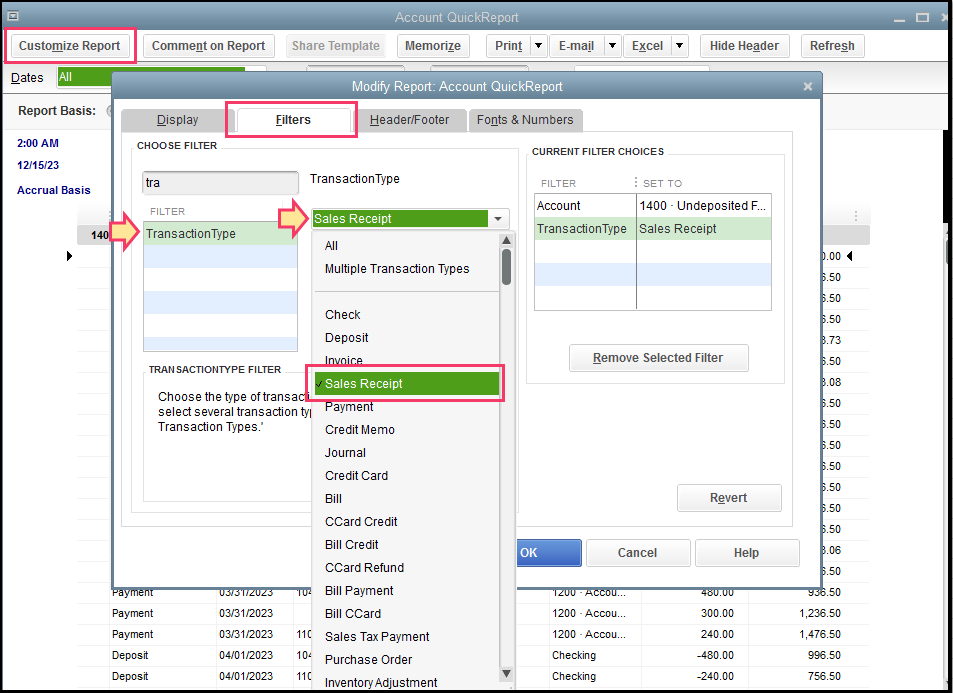The image size is (953, 693).
Task: Click the Memorize button
Action: click(x=433, y=46)
